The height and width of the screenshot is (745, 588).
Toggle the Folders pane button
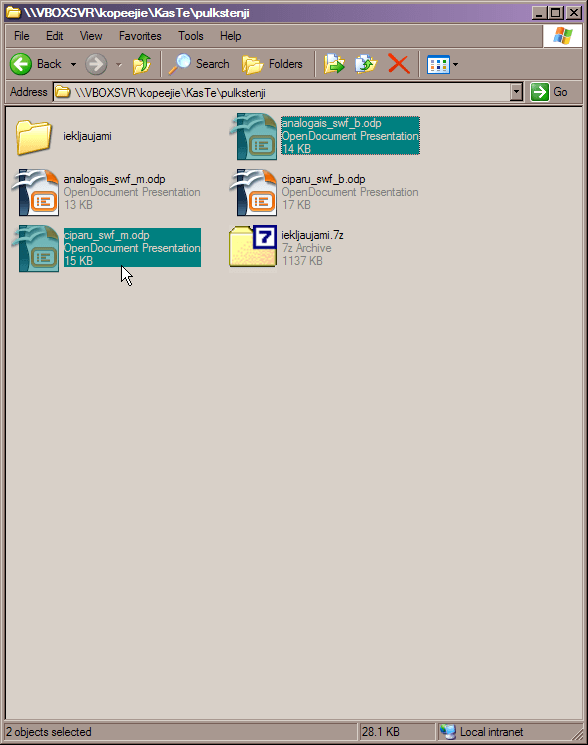point(273,64)
